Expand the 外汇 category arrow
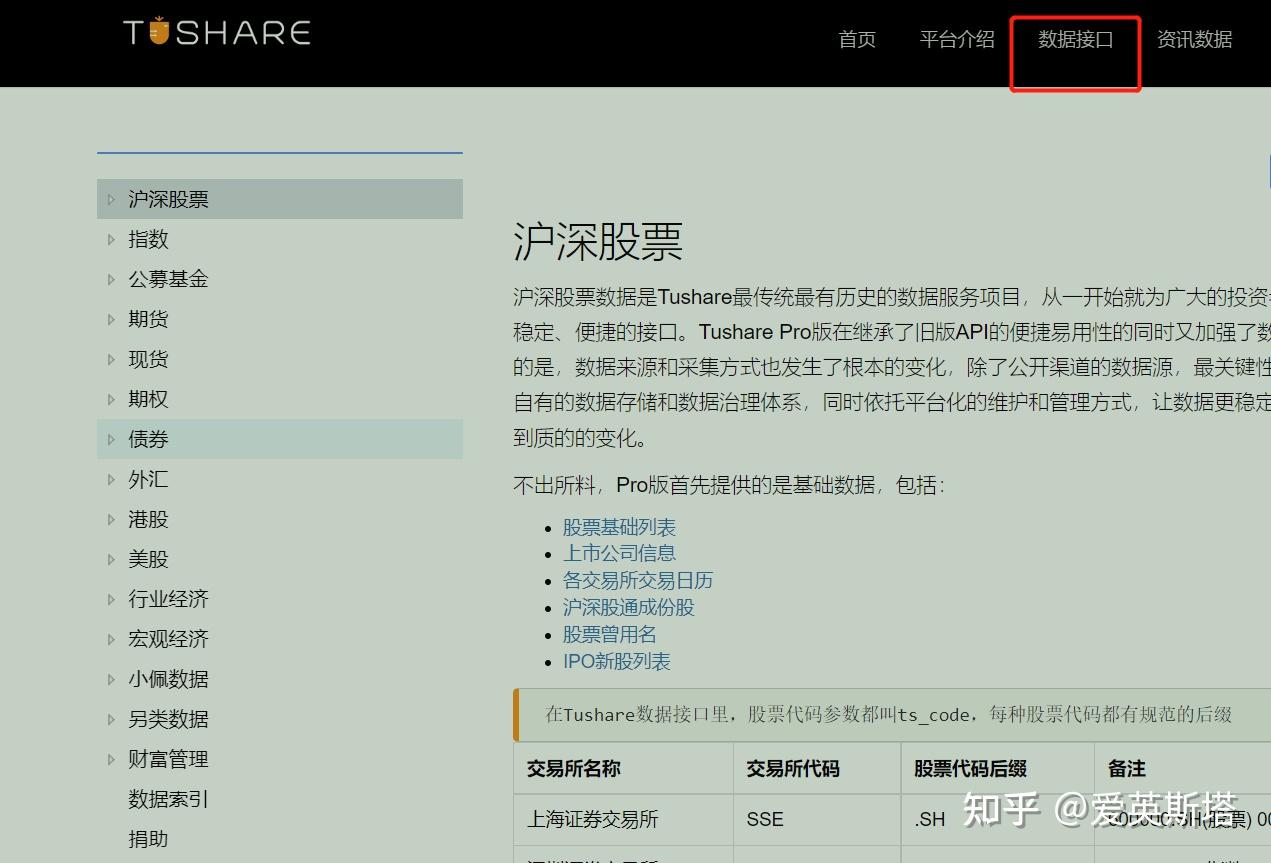This screenshot has width=1271, height=863. [x=111, y=479]
